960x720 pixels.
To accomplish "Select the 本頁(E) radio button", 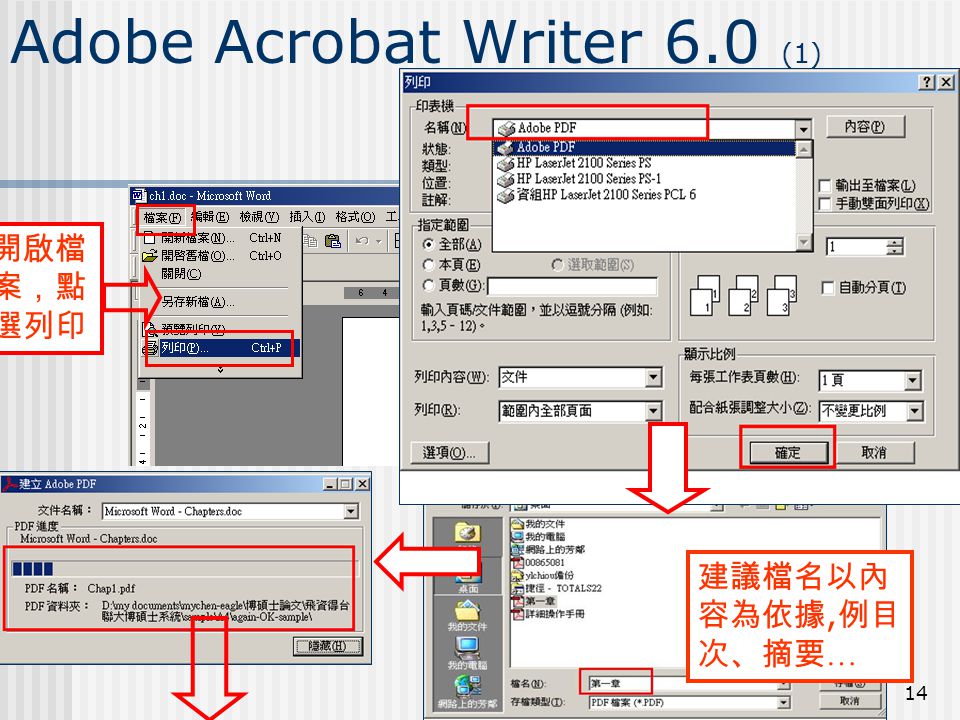I will pyautogui.click(x=429, y=265).
